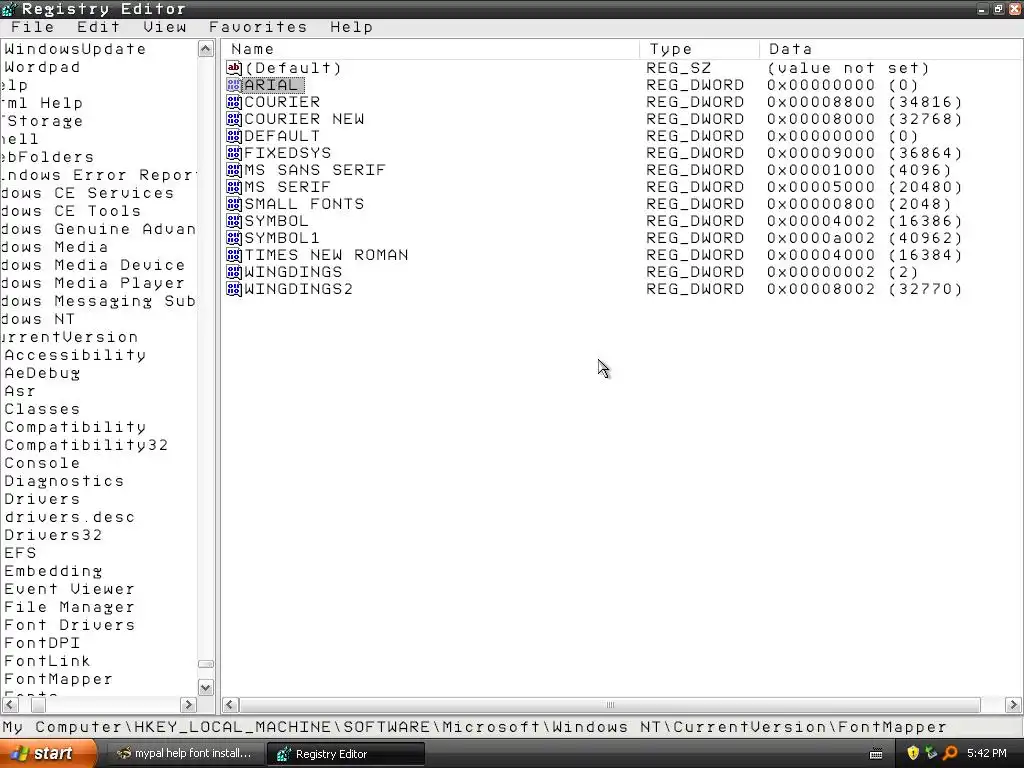Screen dimensions: 1024x768
Task: Click the tree pane vertical scrollbar thumb
Action: [206, 664]
